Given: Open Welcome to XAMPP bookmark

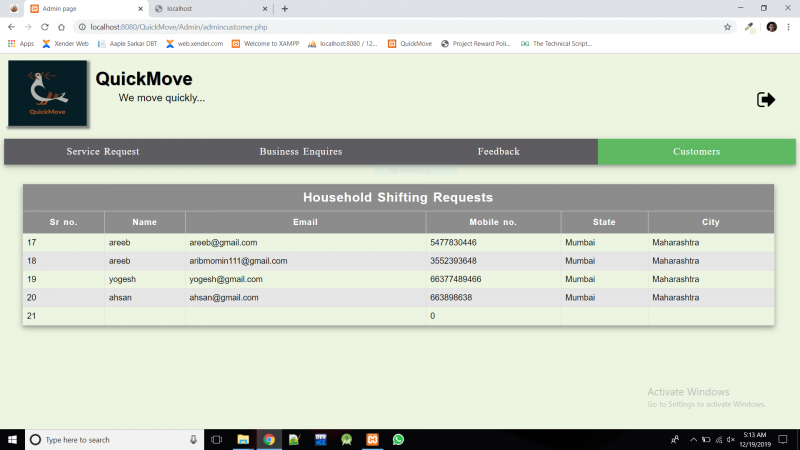Looking at the screenshot, I should 265,44.
